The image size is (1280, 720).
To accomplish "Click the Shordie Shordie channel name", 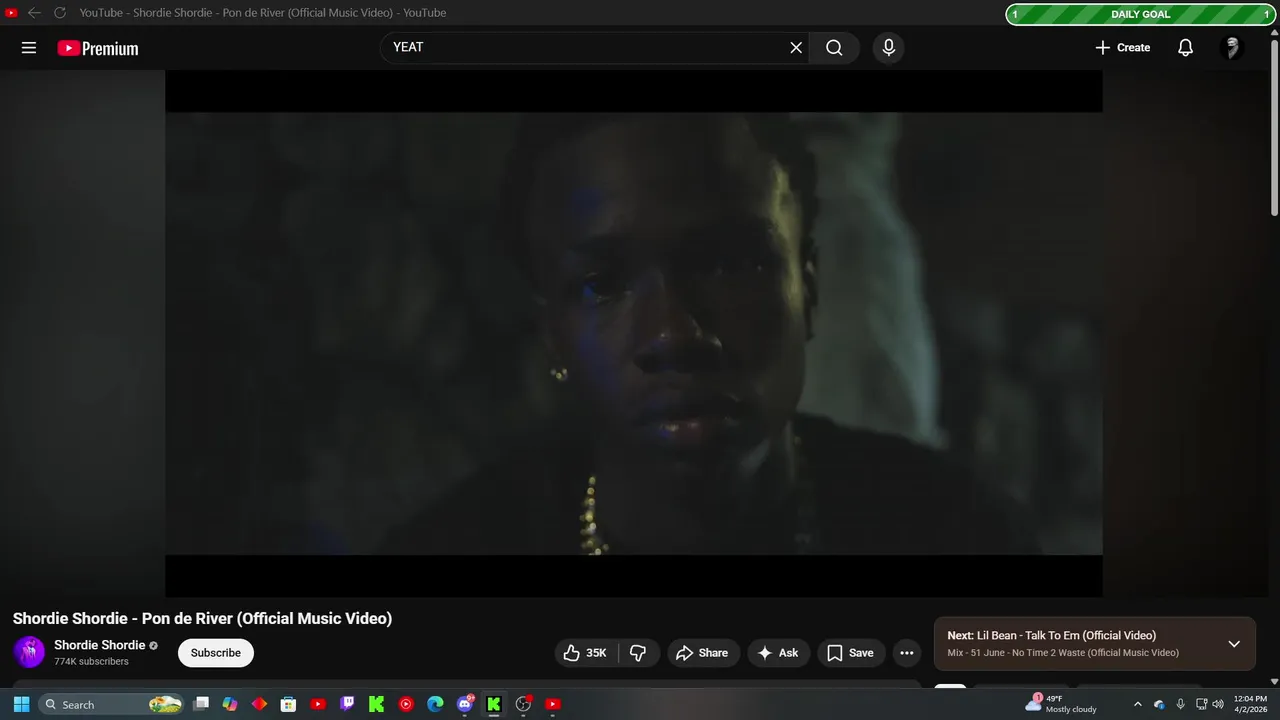I will click(x=100, y=645).
